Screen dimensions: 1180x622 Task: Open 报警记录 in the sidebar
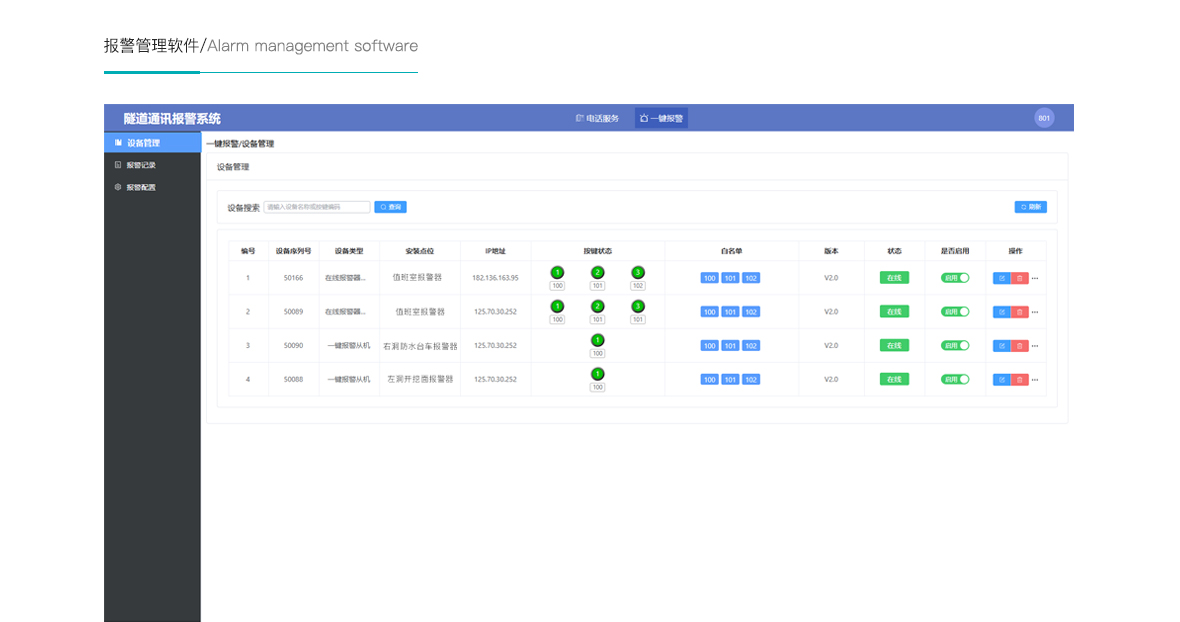click(140, 165)
